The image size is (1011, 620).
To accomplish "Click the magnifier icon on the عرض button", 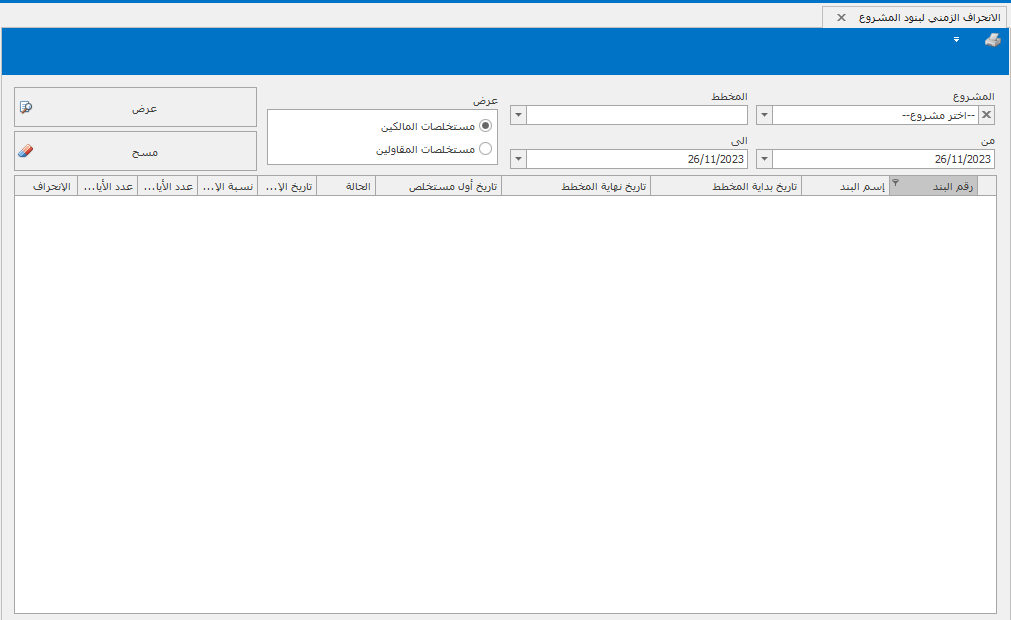I will pos(27,108).
